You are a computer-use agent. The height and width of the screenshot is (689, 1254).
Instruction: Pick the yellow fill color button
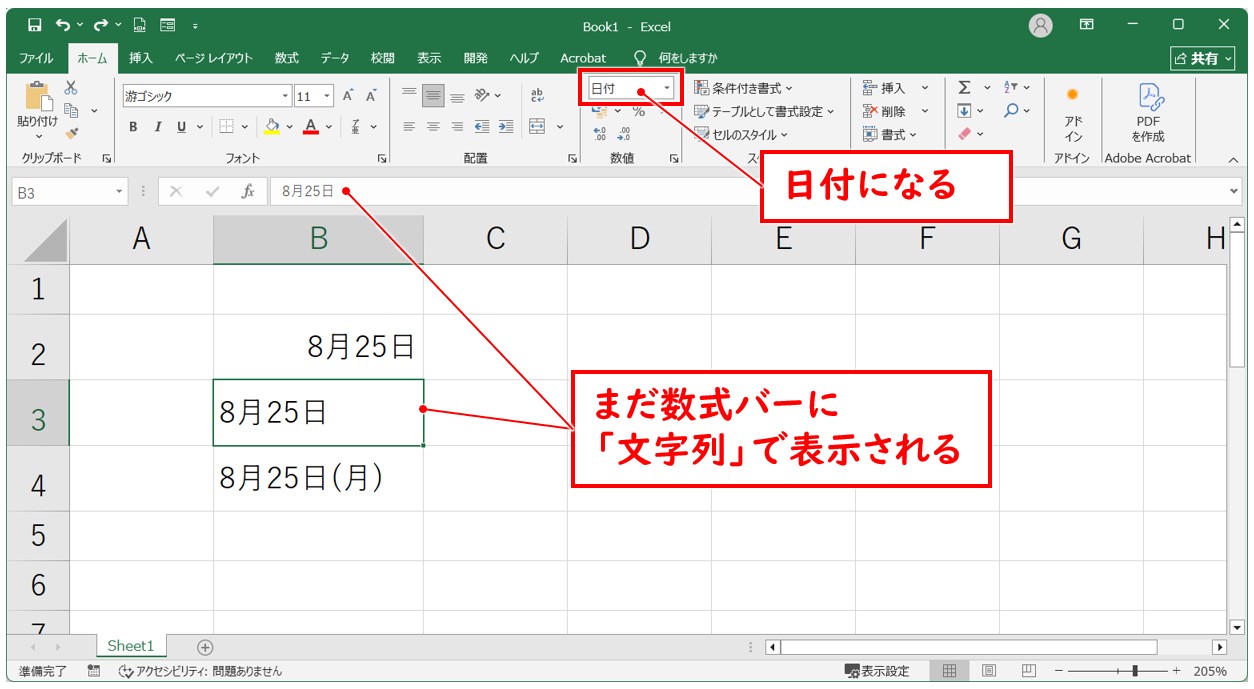point(271,127)
